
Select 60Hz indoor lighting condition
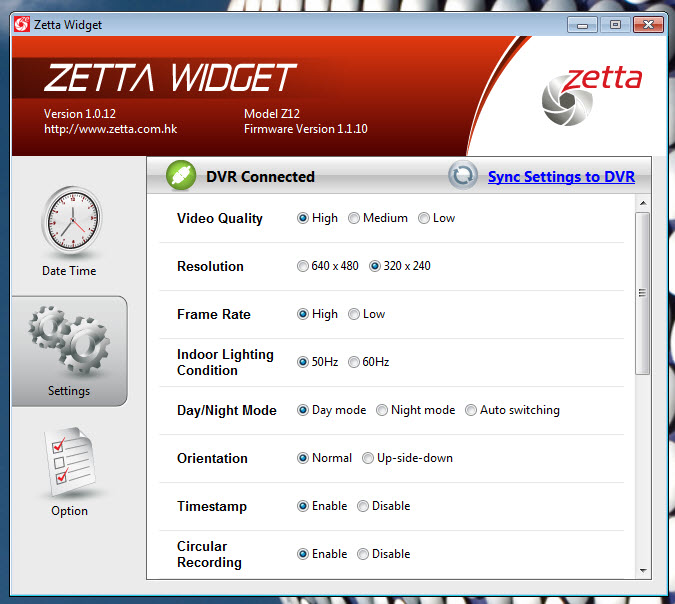pyautogui.click(x=354, y=362)
